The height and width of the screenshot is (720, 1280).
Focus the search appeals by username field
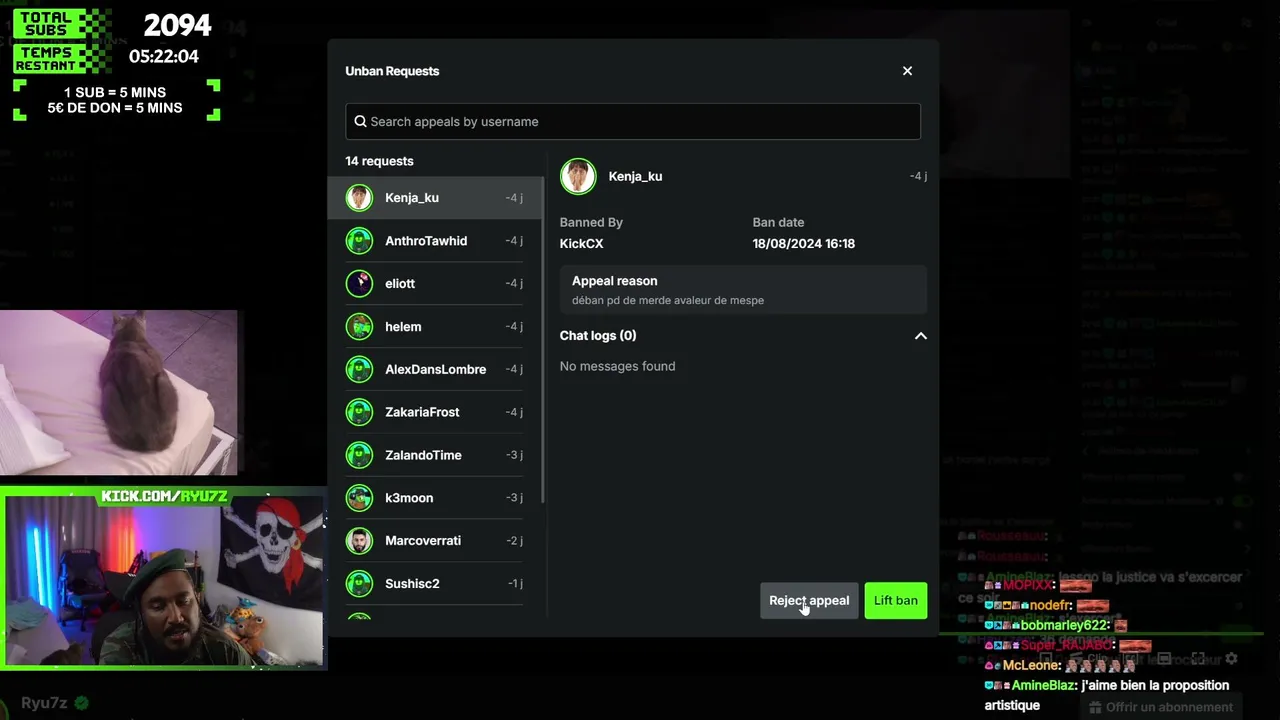(633, 122)
